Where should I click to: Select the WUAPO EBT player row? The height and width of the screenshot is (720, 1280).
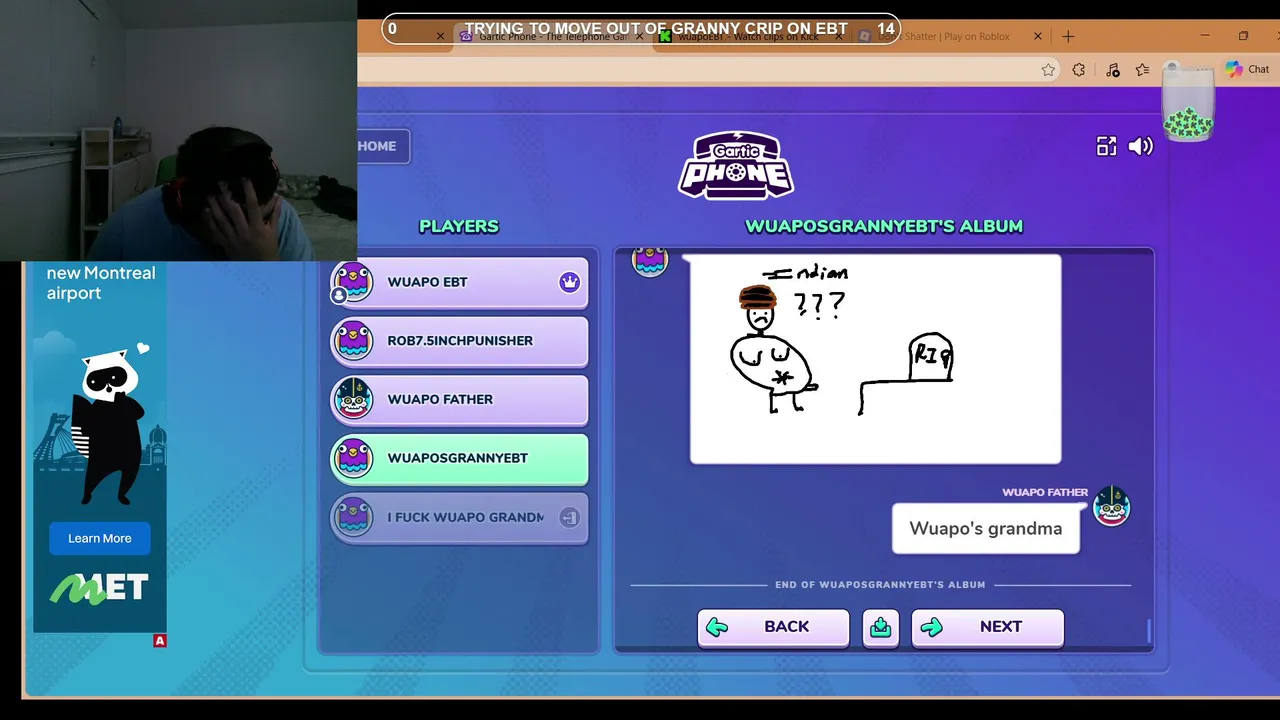point(459,283)
